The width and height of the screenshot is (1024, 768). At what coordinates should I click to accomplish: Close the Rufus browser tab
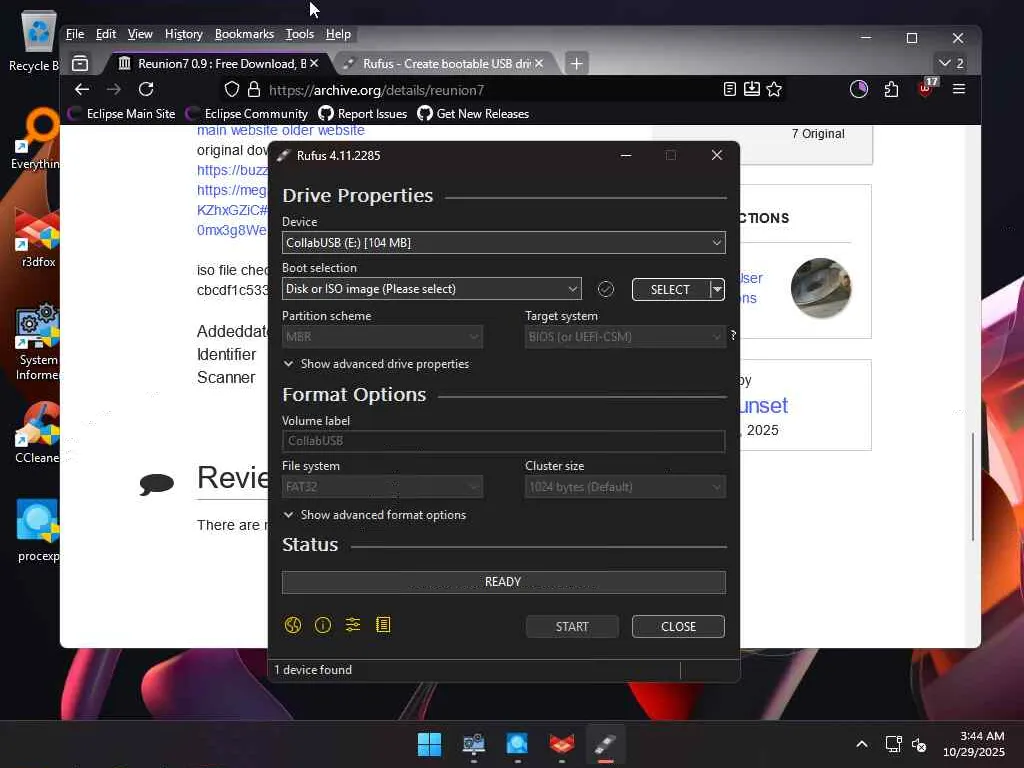click(x=539, y=63)
